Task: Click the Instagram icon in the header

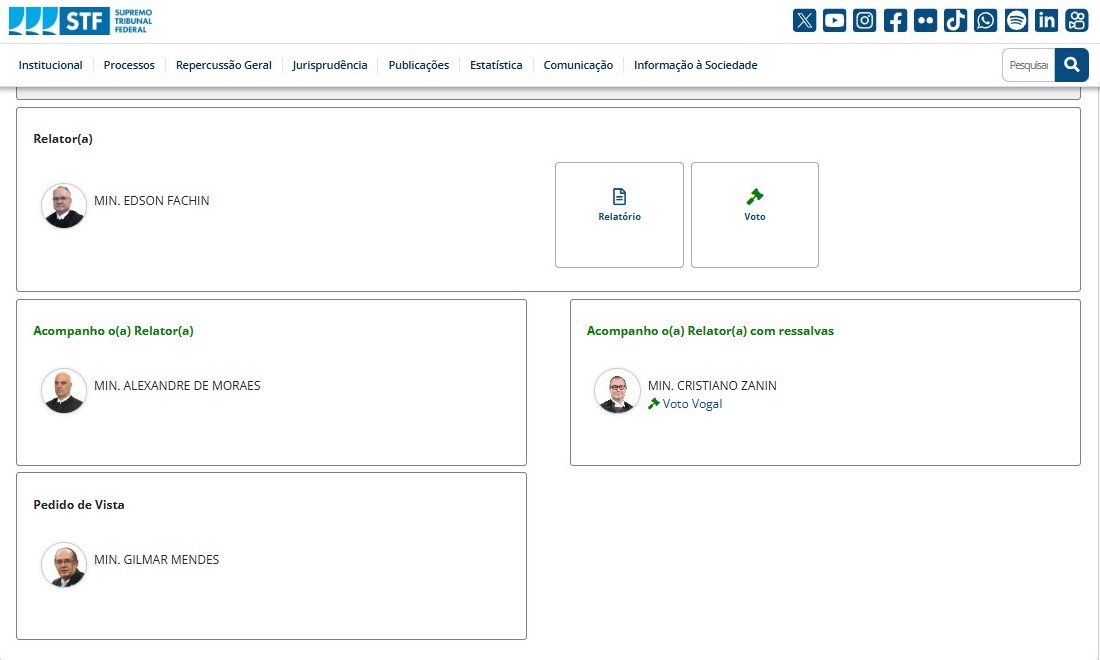Action: click(x=865, y=20)
